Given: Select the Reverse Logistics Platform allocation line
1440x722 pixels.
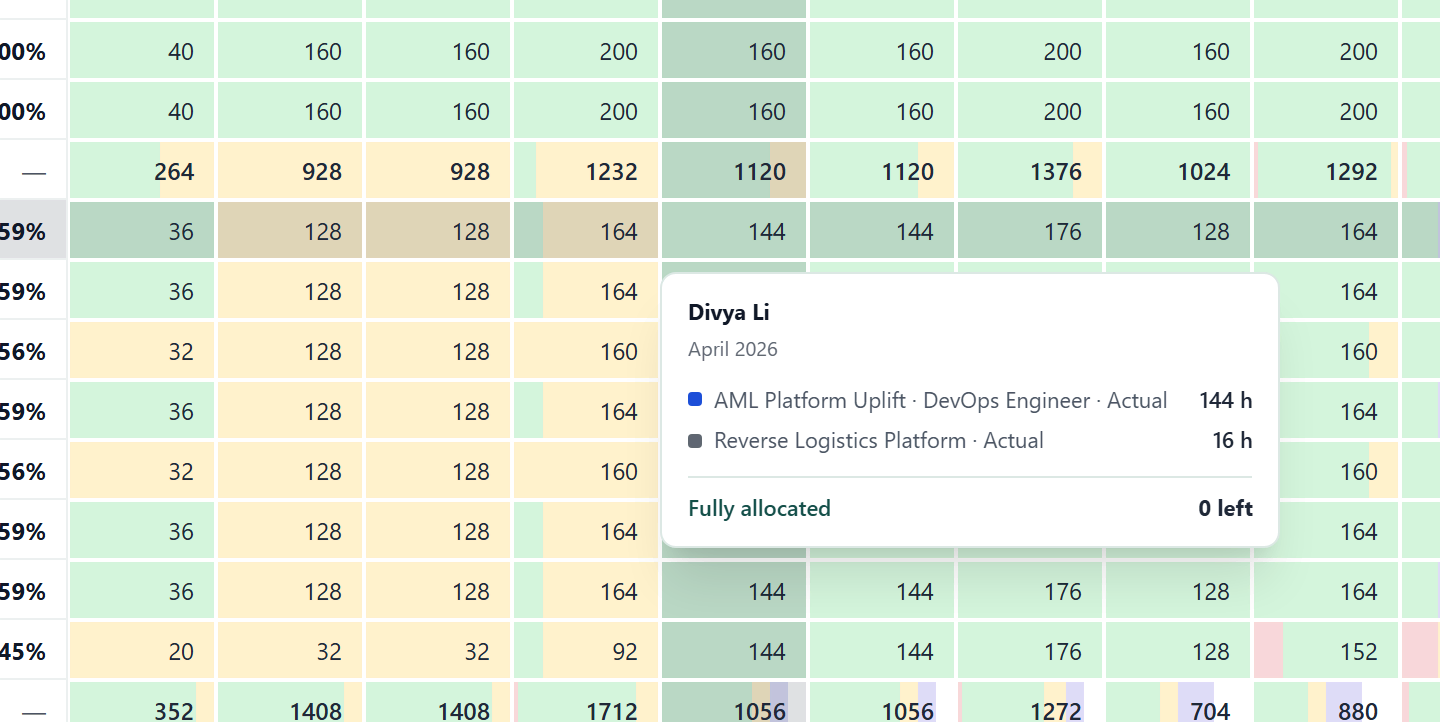Looking at the screenshot, I should (970, 440).
